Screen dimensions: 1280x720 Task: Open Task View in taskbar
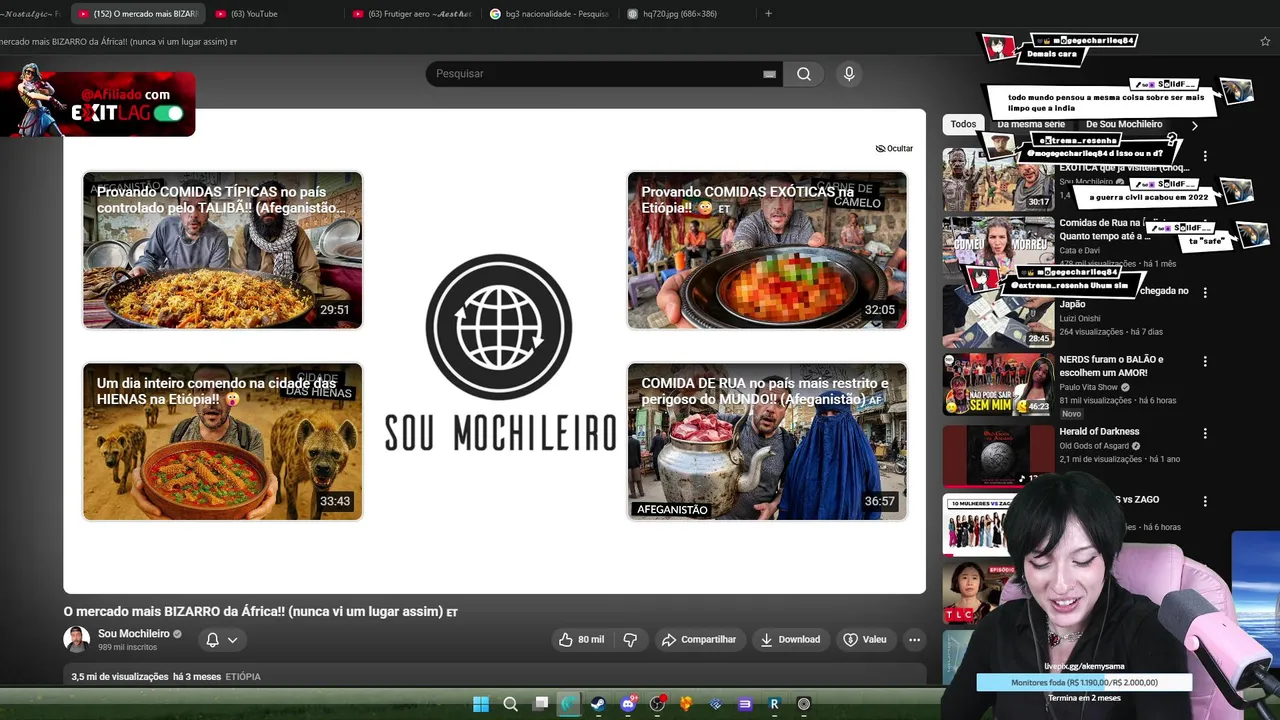540,704
